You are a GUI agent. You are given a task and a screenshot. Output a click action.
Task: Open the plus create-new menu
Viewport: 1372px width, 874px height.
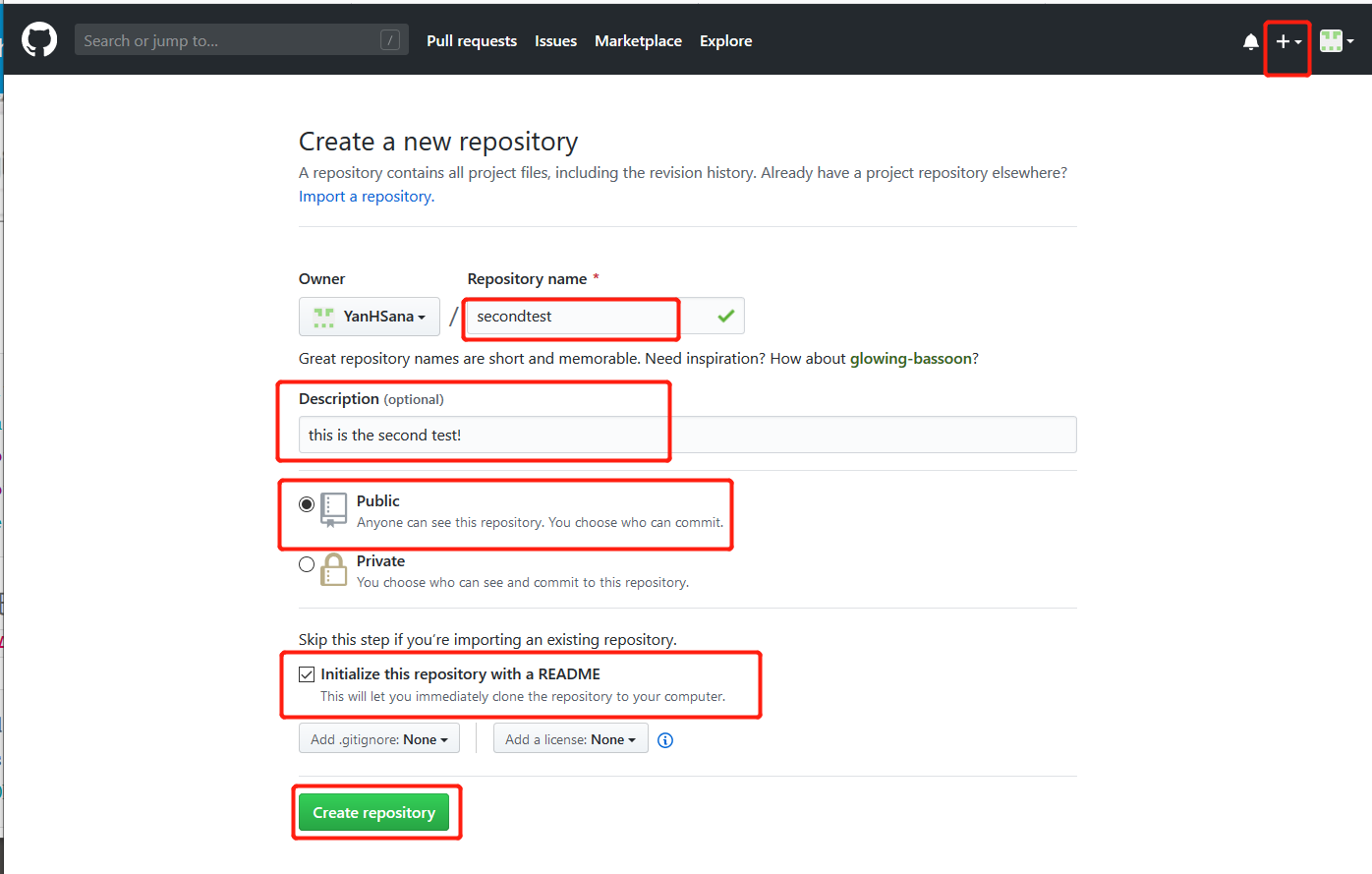[x=1288, y=41]
